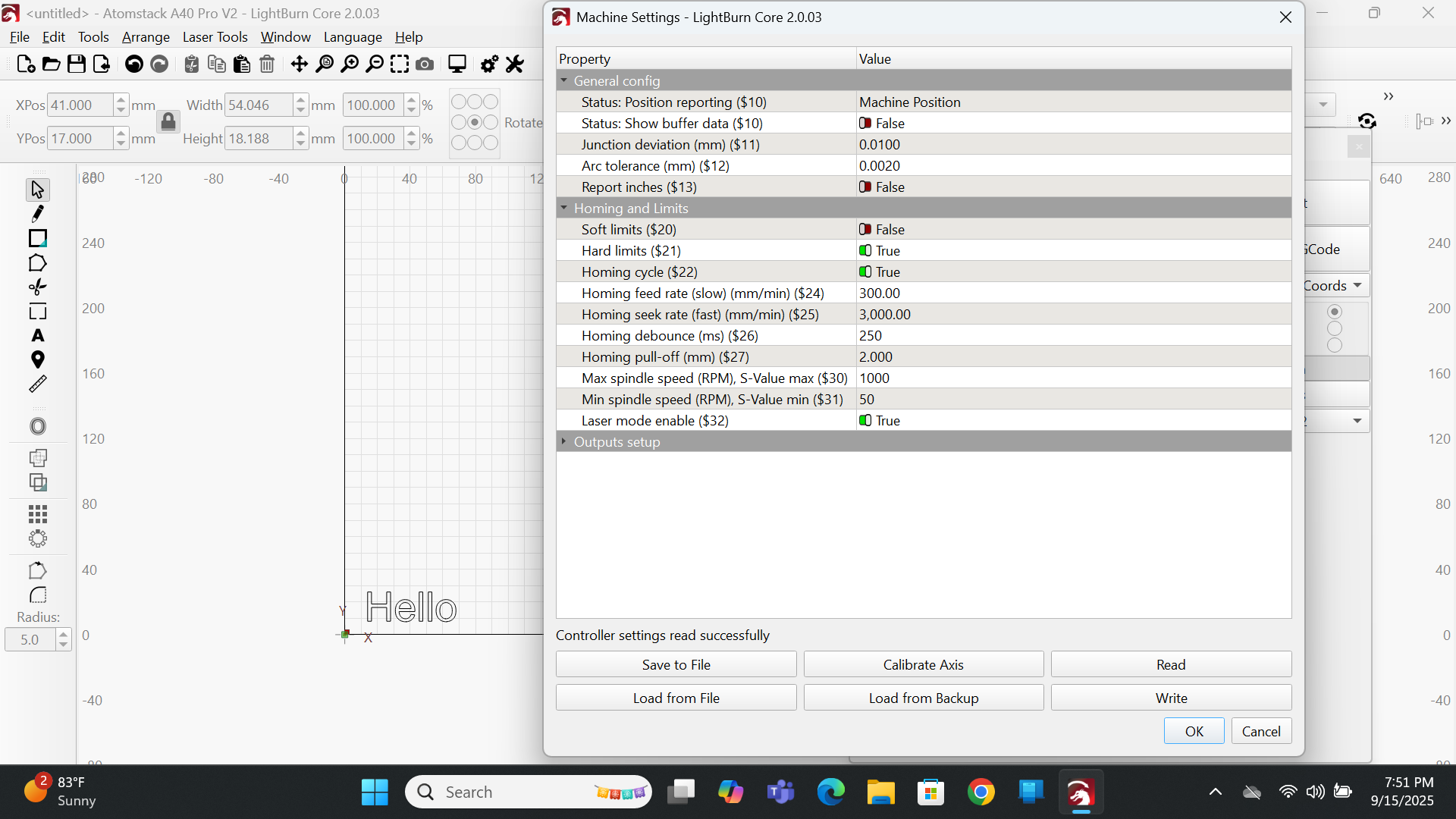1456x819 pixels.
Task: Click the Zoom in magnifier icon
Action: (350, 64)
